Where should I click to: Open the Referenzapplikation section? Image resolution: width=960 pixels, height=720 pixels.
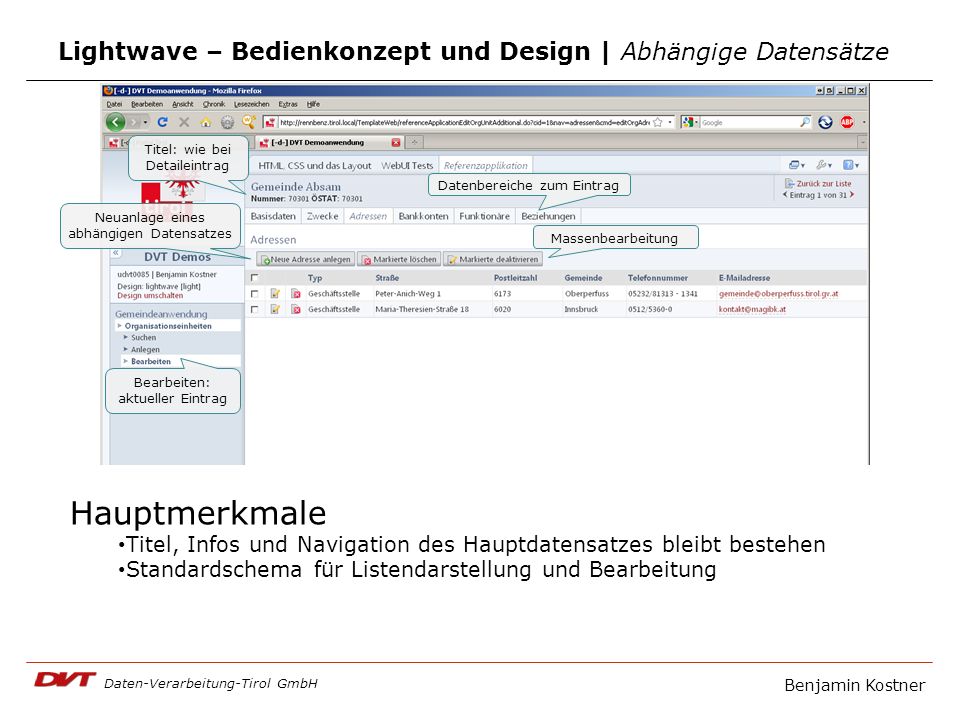coord(486,165)
